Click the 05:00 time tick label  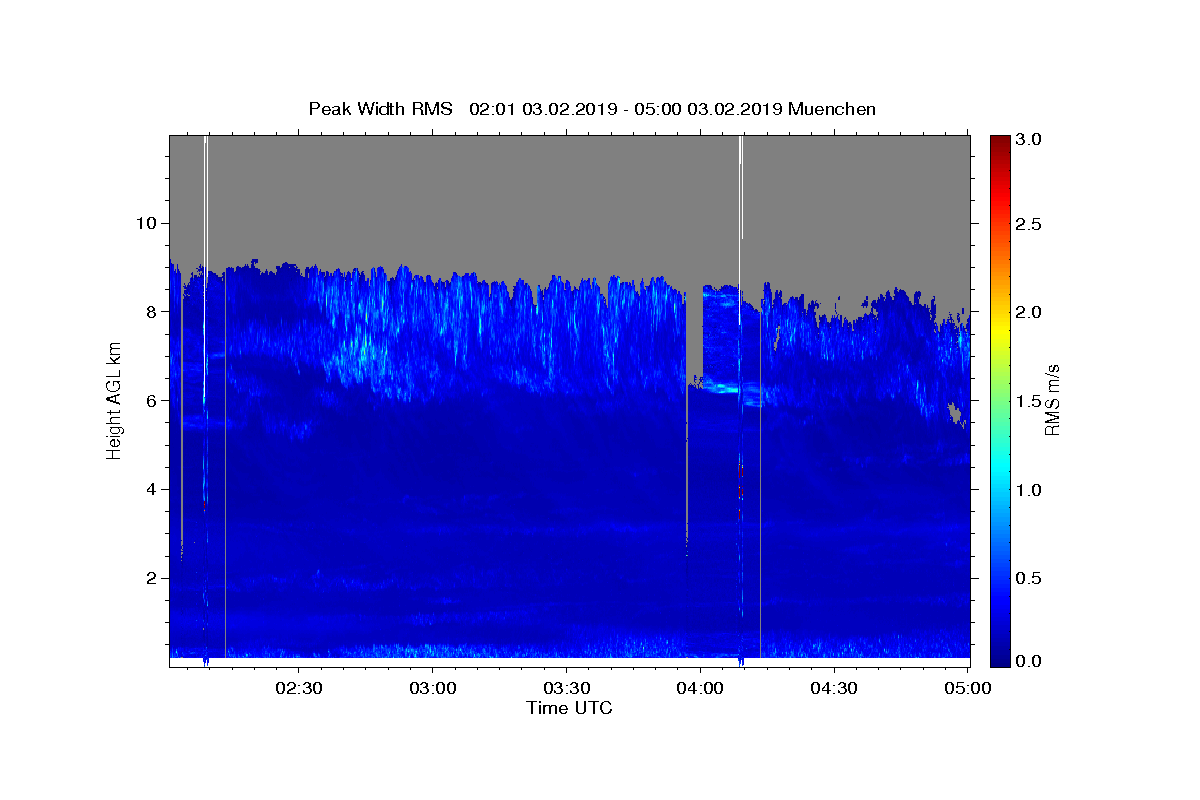[x=968, y=689]
